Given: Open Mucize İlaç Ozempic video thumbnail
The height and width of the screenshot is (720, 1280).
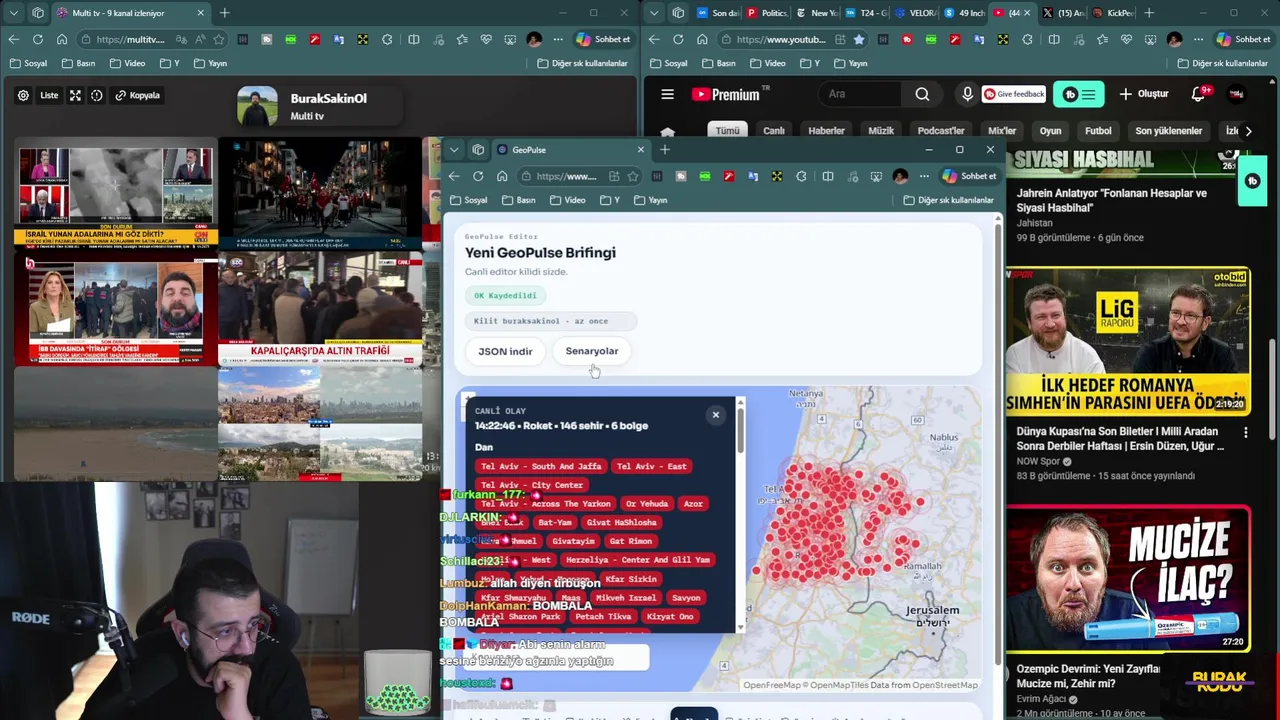Looking at the screenshot, I should [1128, 579].
